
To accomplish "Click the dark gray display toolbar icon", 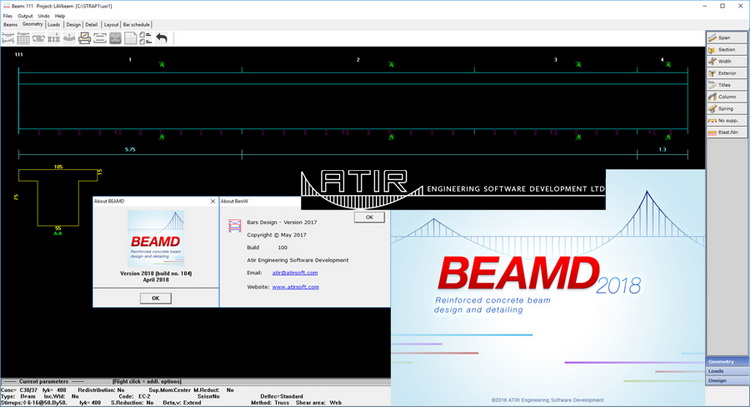I will coord(115,38).
